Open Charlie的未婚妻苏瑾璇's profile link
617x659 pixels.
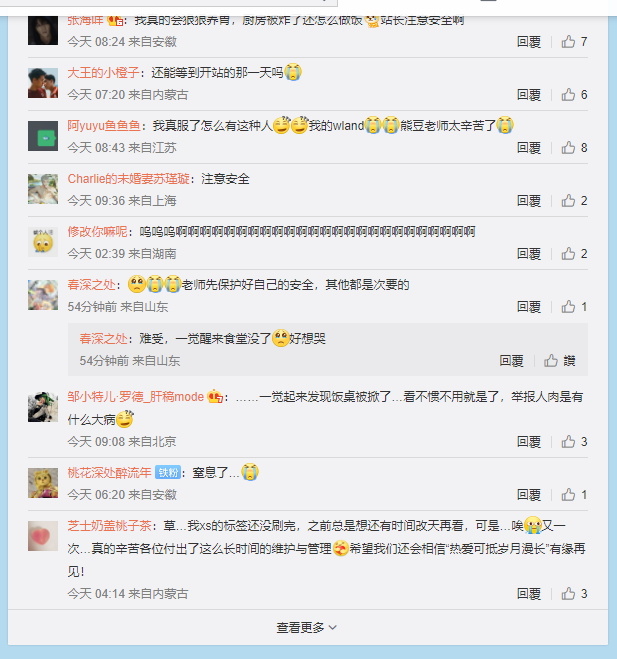point(129,179)
